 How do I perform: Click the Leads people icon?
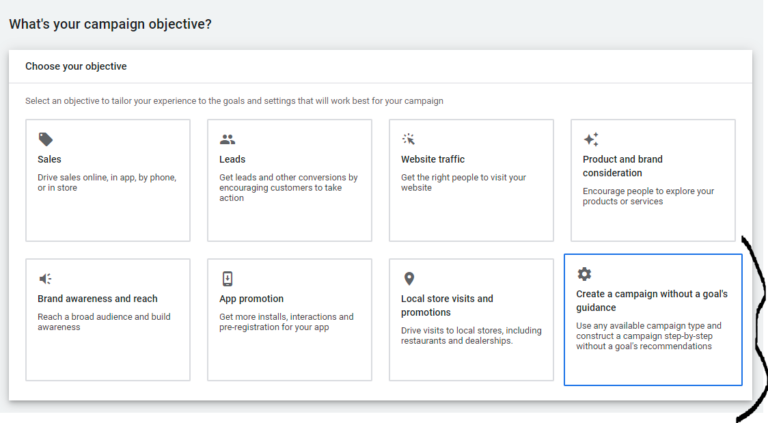point(227,140)
